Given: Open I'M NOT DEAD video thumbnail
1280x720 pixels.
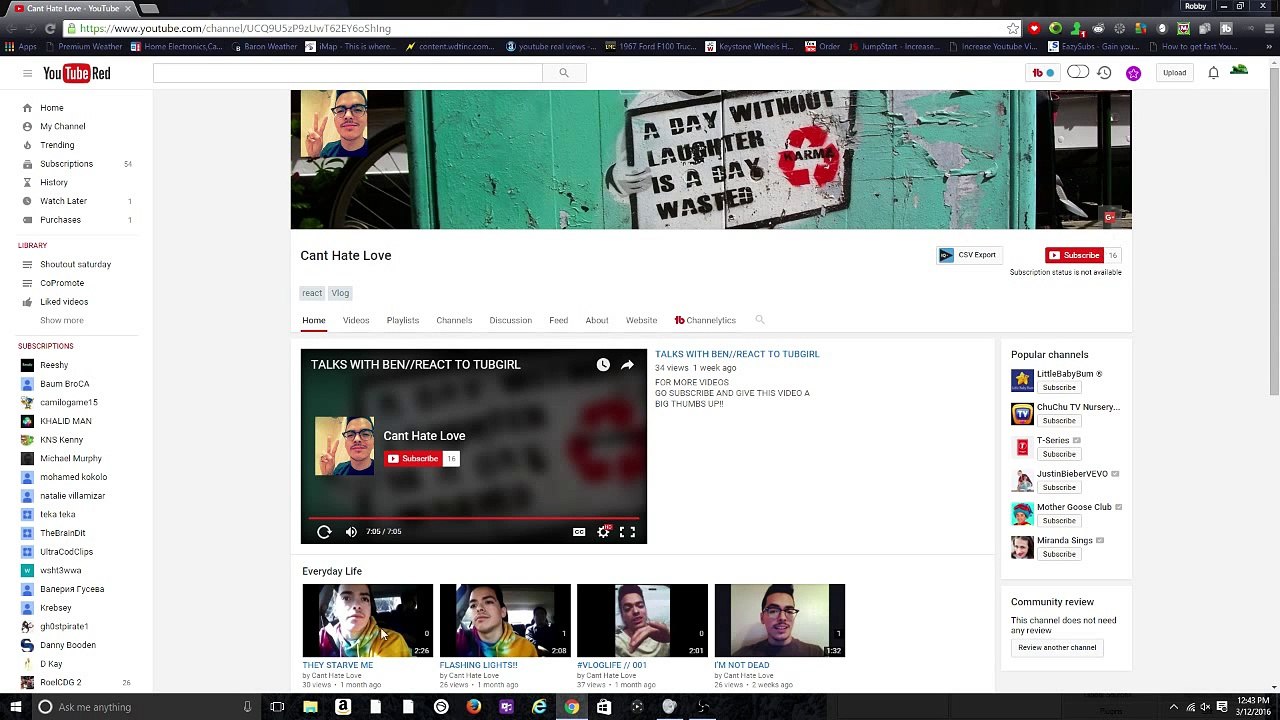Looking at the screenshot, I should (779, 621).
